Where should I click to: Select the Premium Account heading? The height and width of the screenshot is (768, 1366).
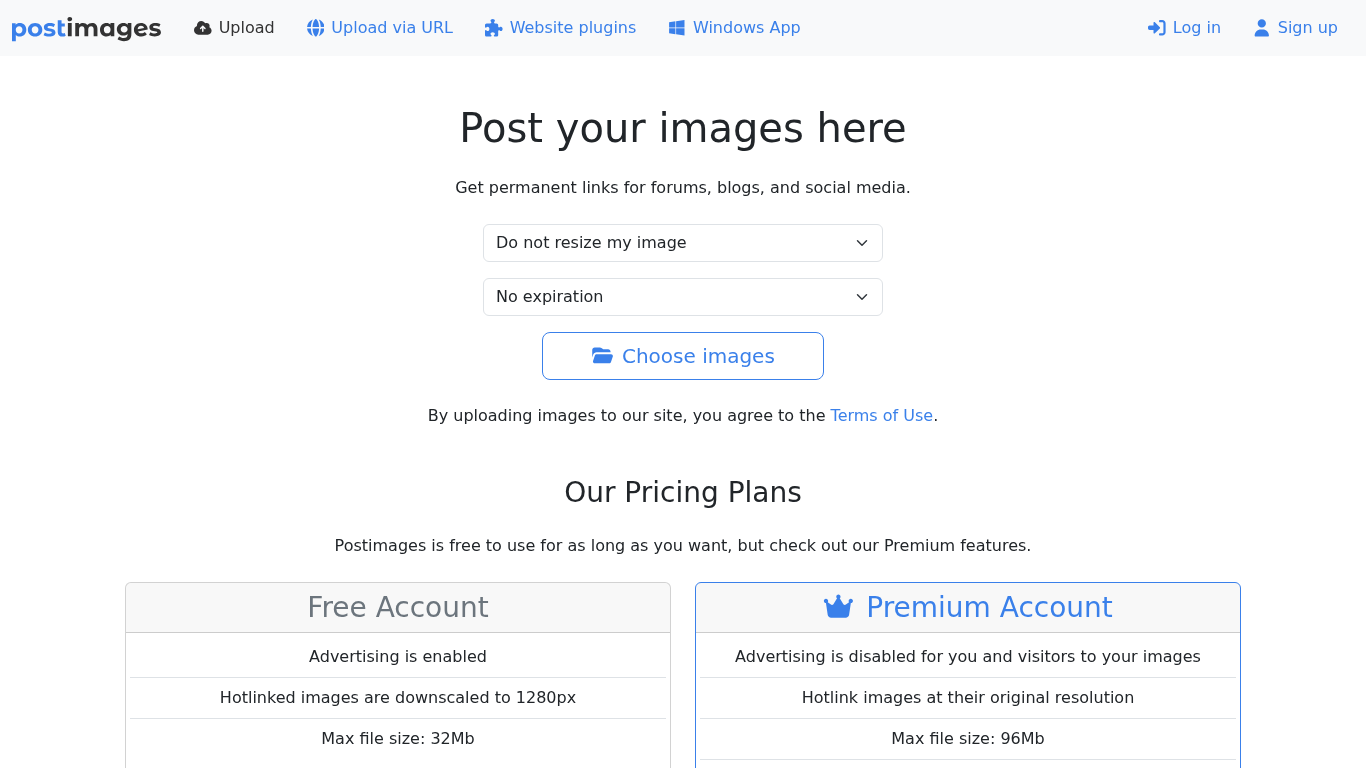pyautogui.click(x=988, y=607)
